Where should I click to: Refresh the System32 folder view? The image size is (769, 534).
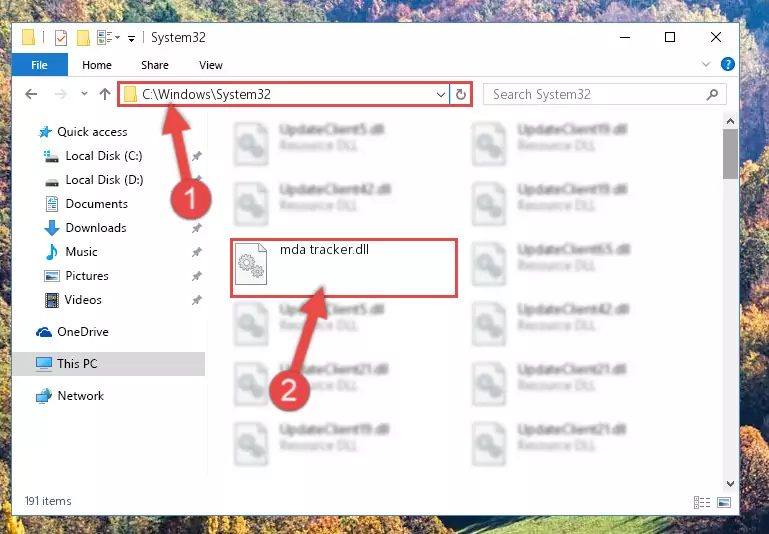461,95
